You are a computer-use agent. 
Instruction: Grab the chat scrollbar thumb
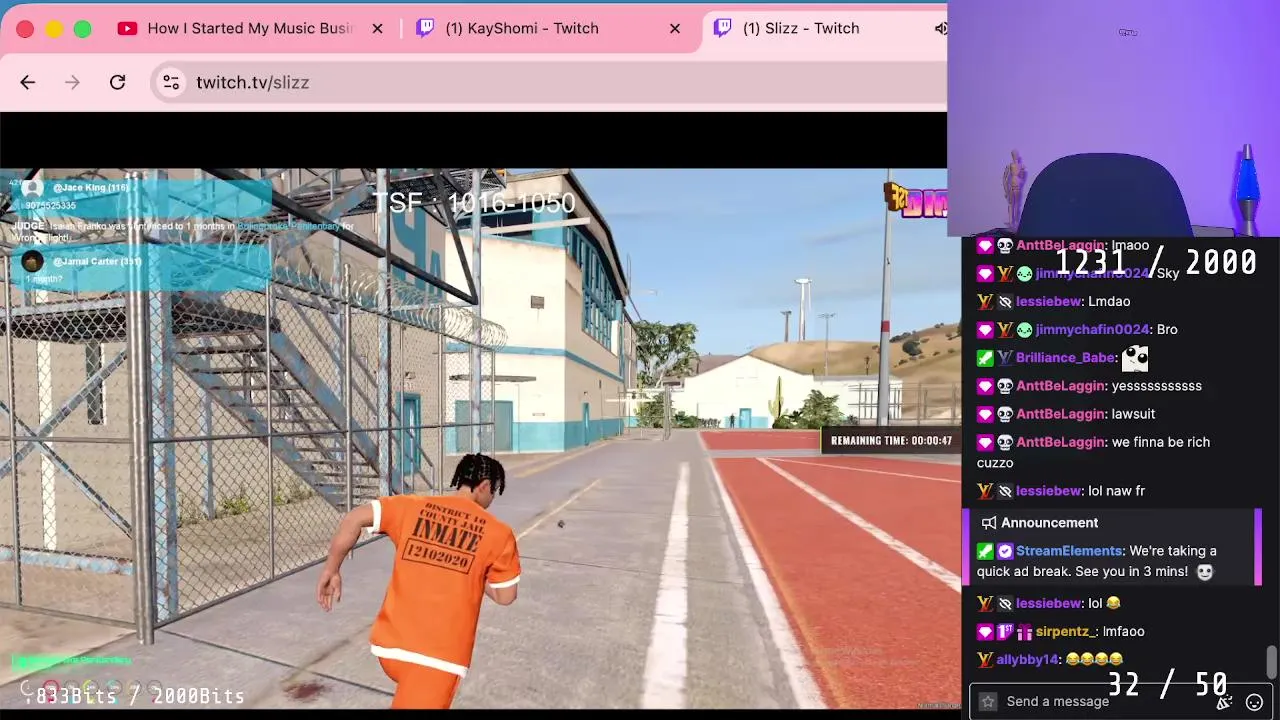(1271, 661)
